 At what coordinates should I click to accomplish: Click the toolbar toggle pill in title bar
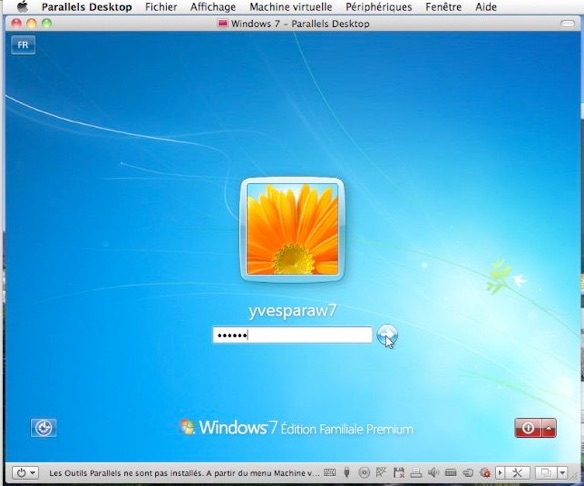pyautogui.click(x=568, y=23)
